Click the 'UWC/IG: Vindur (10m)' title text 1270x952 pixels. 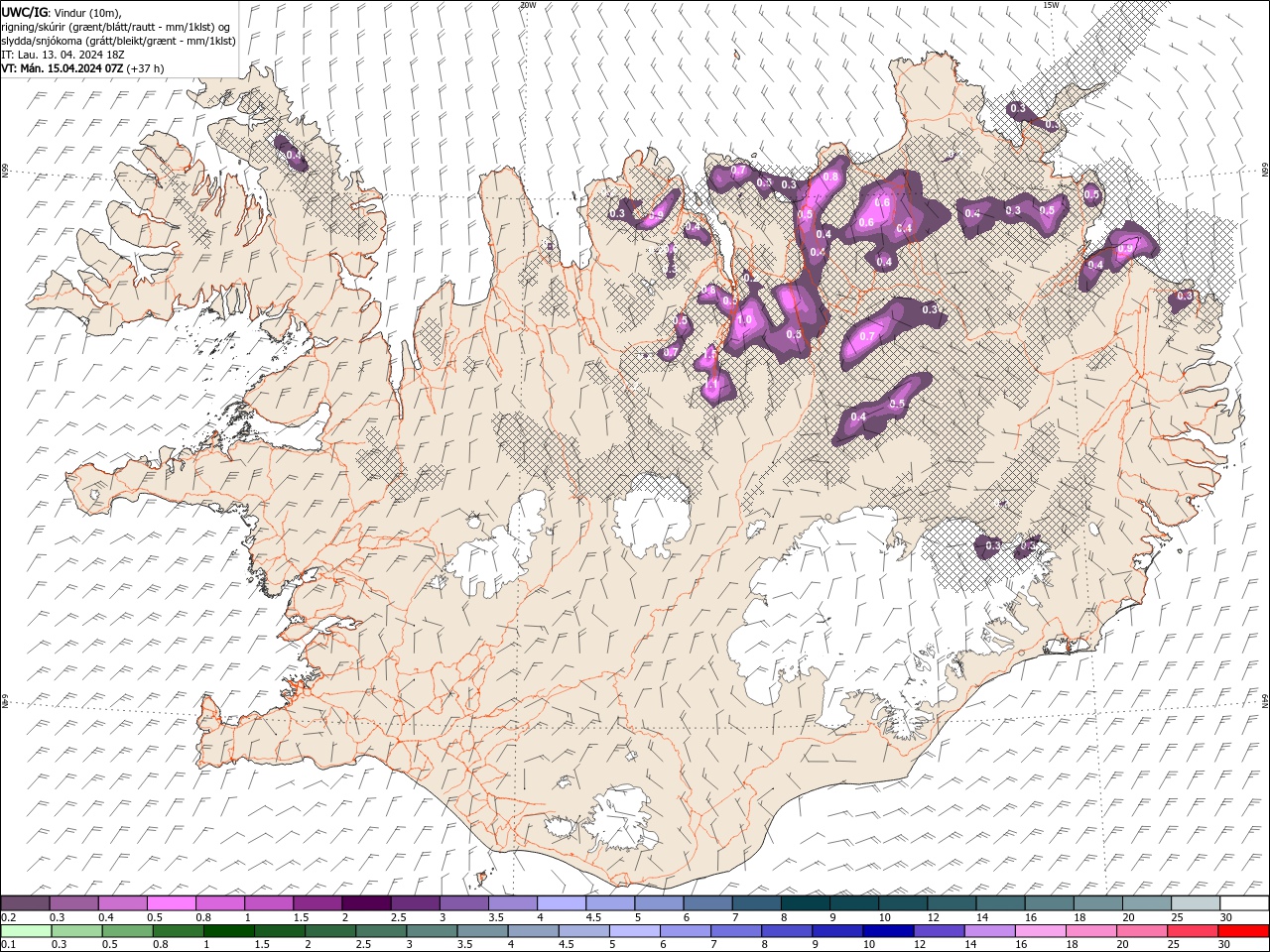click(61, 12)
